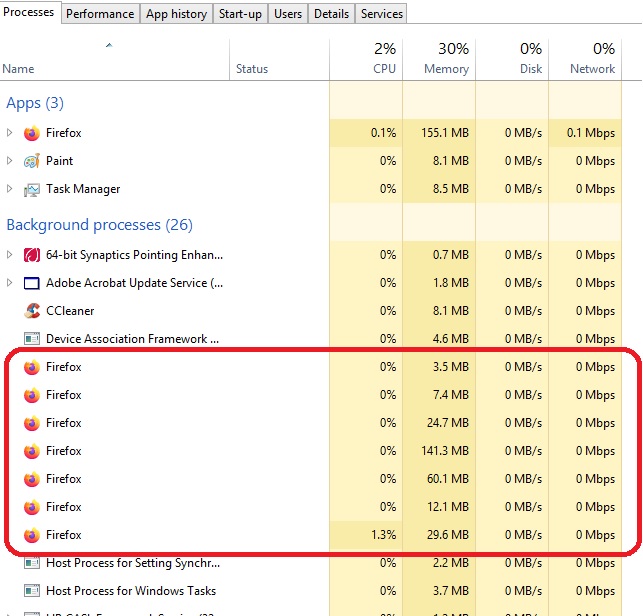Click the icon of Firefox using 7.4 MB
The image size is (643, 616).
pos(32,395)
